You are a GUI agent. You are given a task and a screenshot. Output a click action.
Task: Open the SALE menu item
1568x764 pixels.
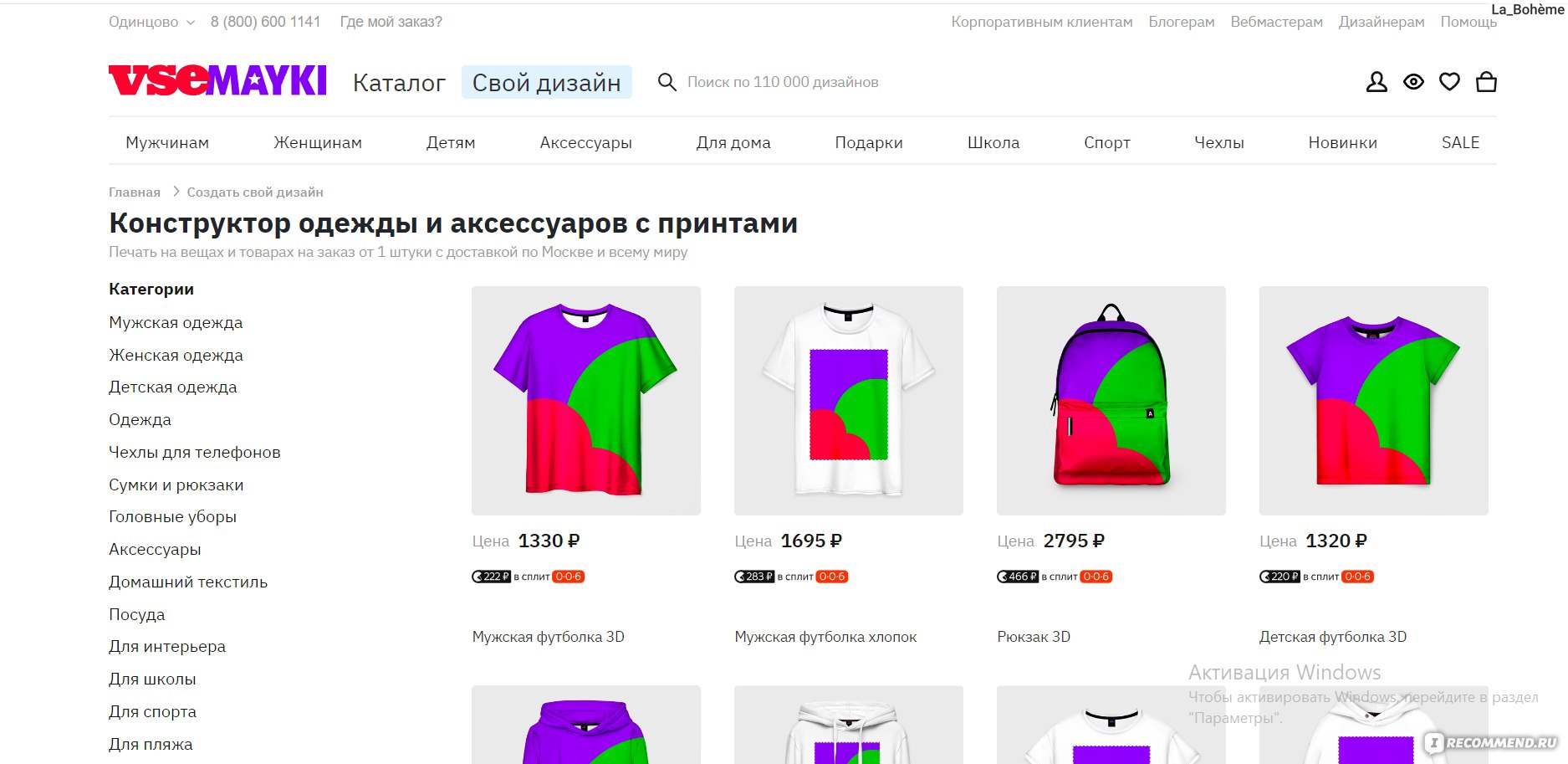coord(1460,142)
